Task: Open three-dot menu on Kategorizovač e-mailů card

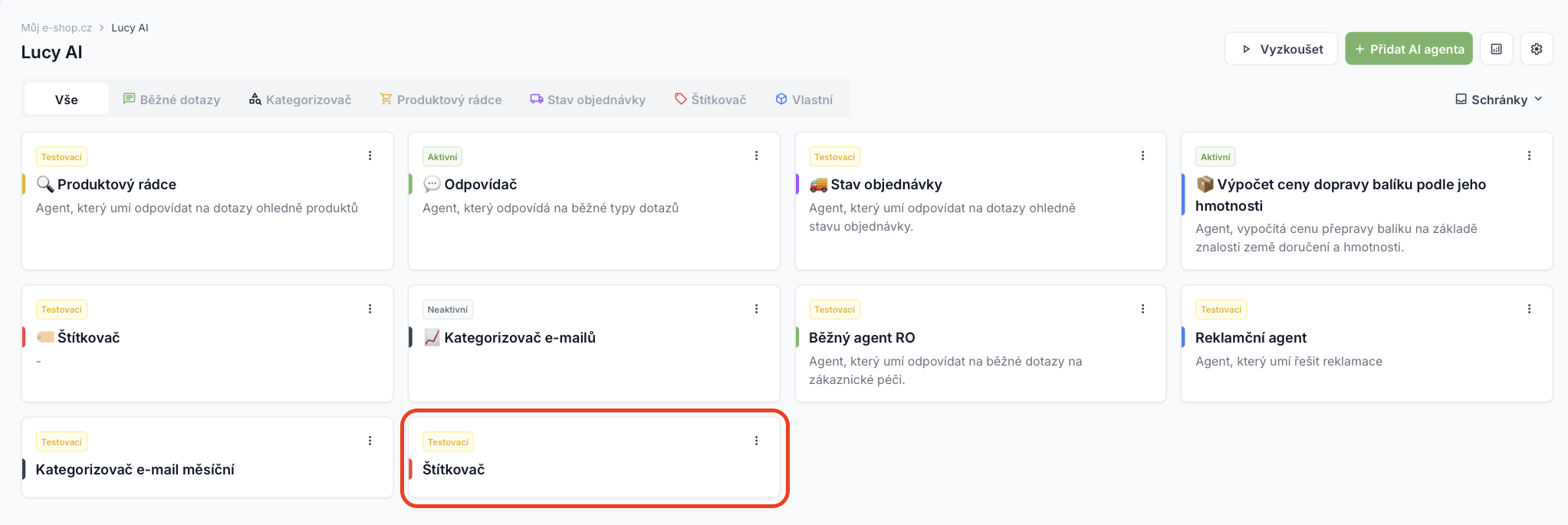Action: pos(756,309)
